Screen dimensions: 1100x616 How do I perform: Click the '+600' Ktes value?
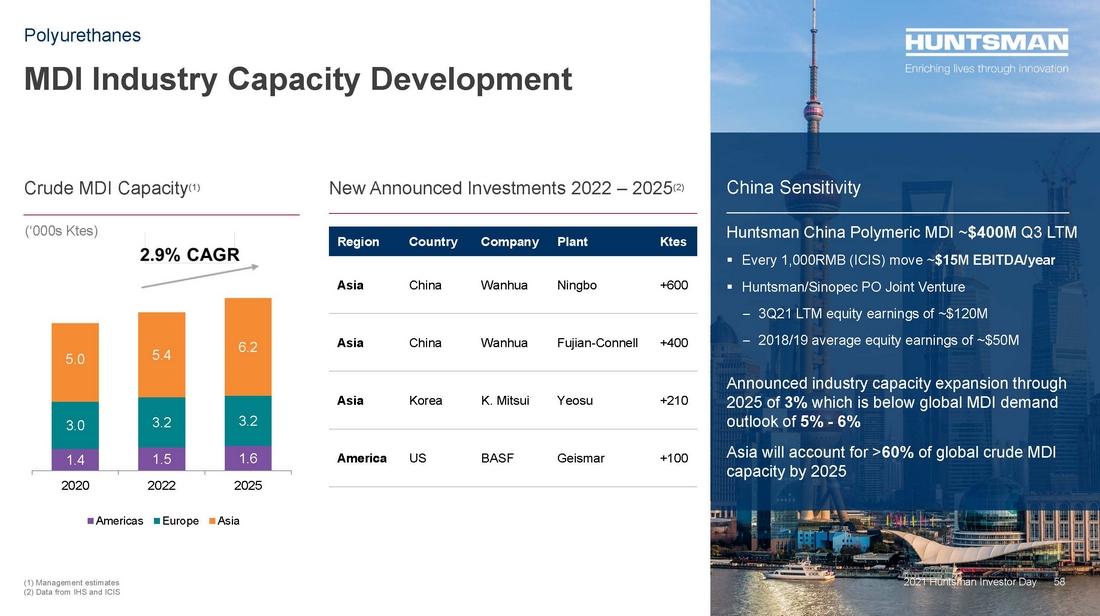point(674,286)
